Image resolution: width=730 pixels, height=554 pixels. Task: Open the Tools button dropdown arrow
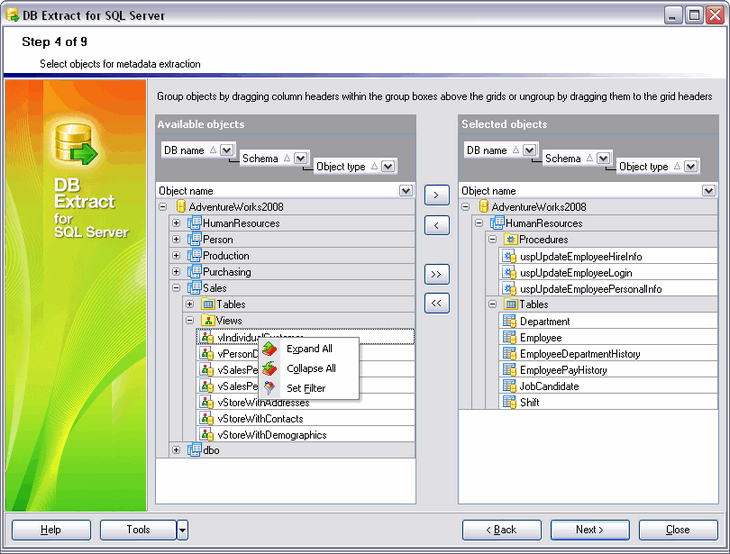(182, 529)
